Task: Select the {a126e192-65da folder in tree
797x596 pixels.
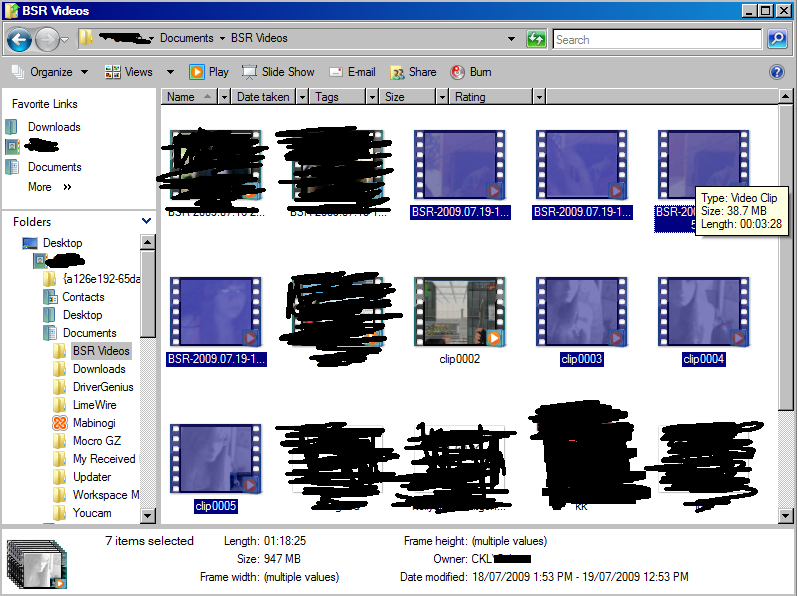Action: coord(101,279)
